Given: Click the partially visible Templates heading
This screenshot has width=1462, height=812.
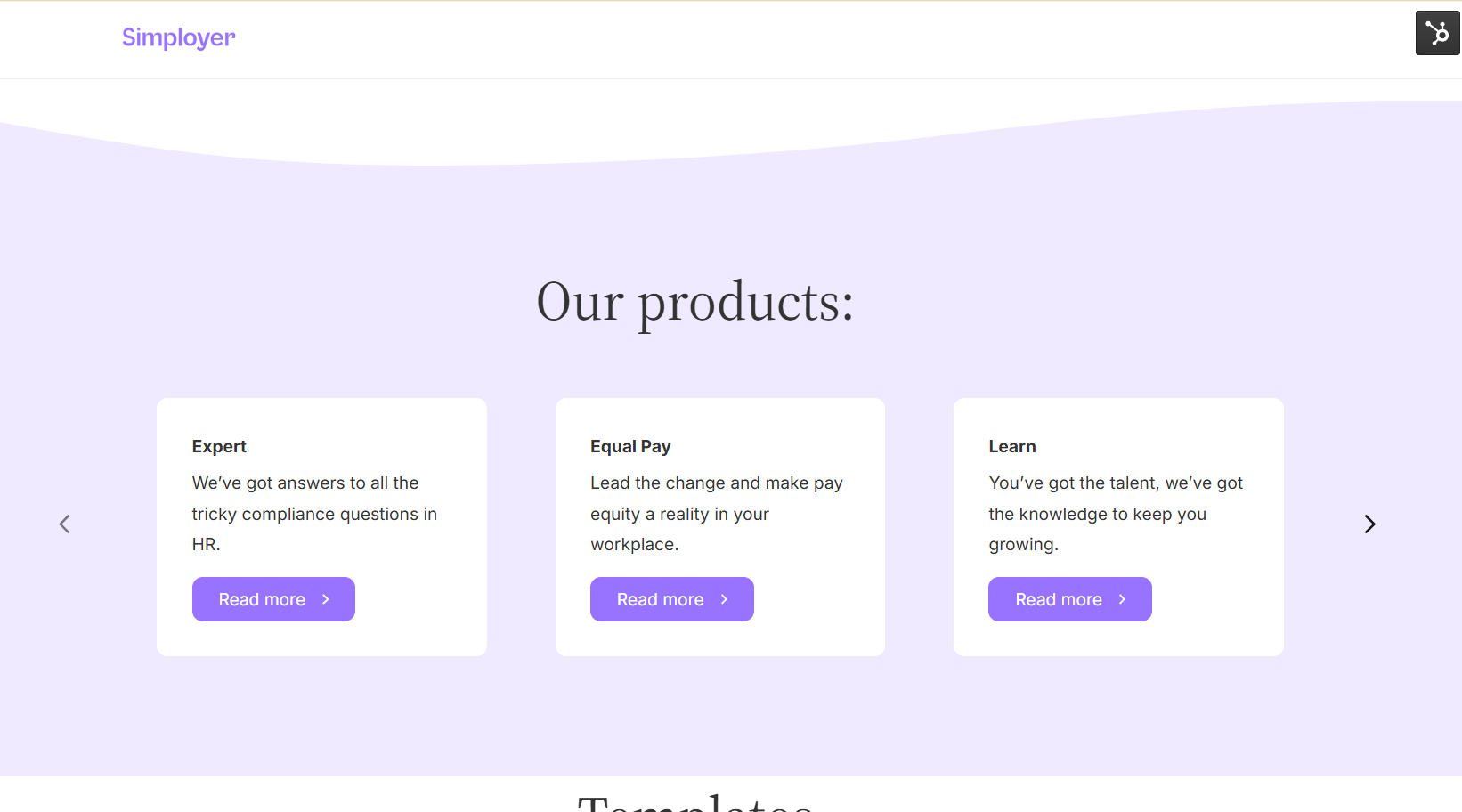Looking at the screenshot, I should click(x=694, y=802).
